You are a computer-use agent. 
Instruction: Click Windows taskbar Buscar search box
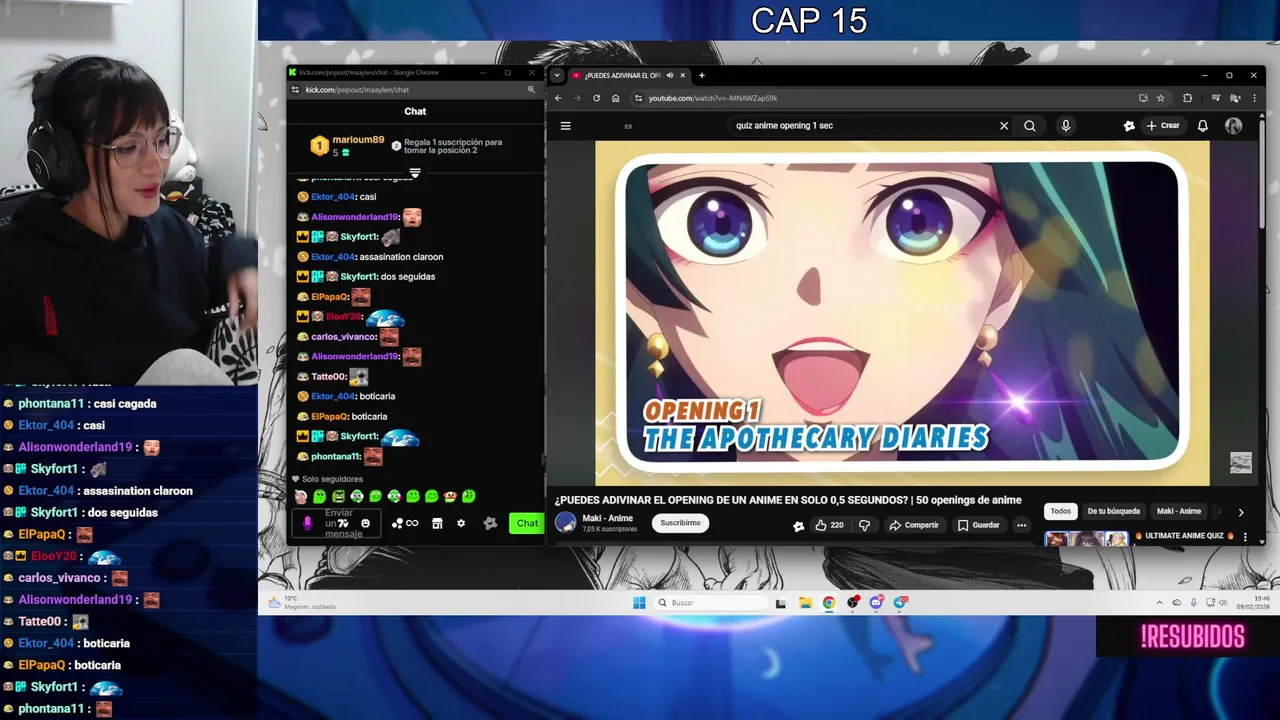click(x=711, y=602)
